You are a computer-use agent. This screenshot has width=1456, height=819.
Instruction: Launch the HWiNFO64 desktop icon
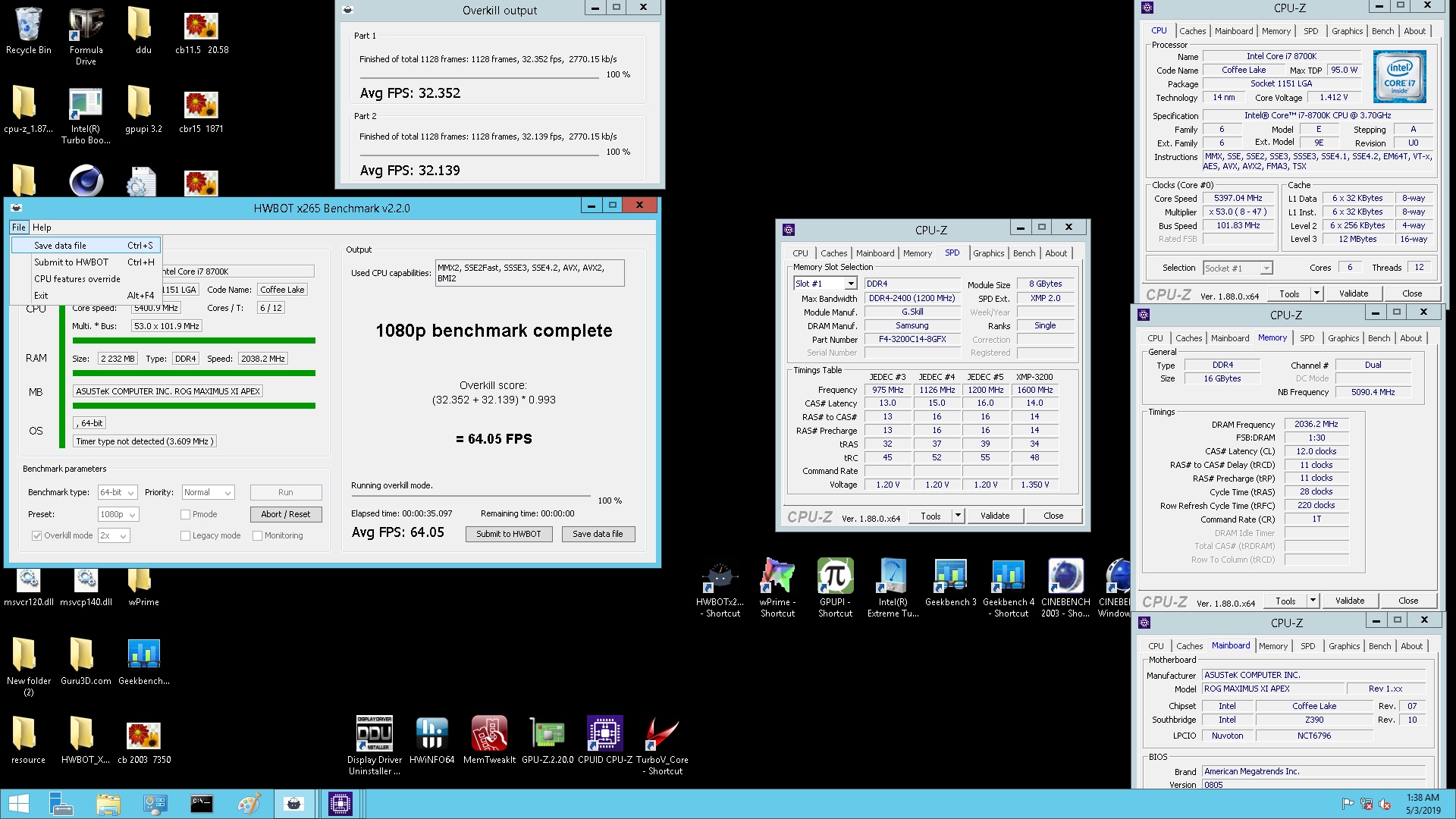pyautogui.click(x=431, y=740)
